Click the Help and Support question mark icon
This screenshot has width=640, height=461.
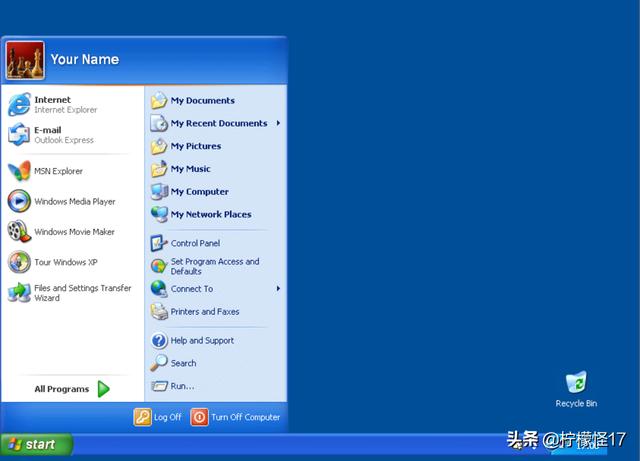[159, 341]
